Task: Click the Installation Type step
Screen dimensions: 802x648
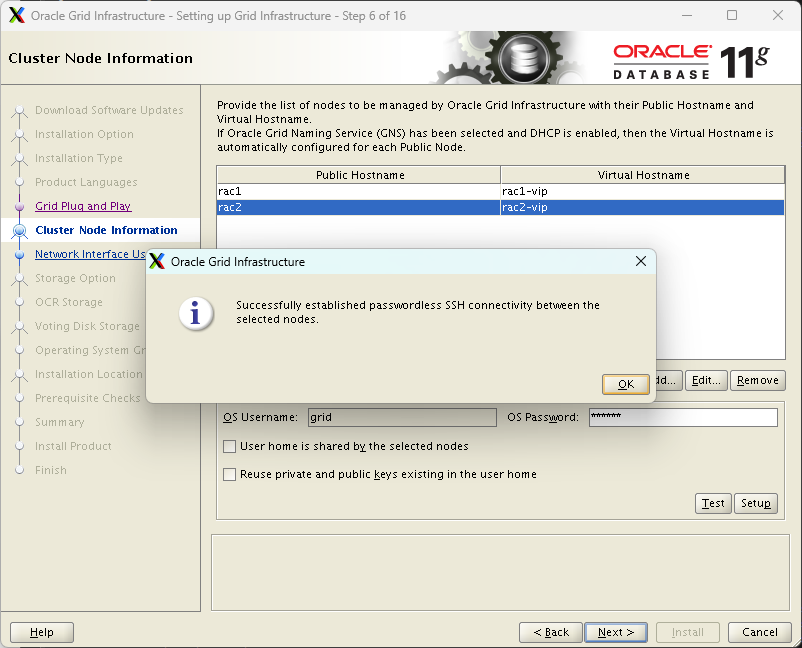Action: (79, 158)
